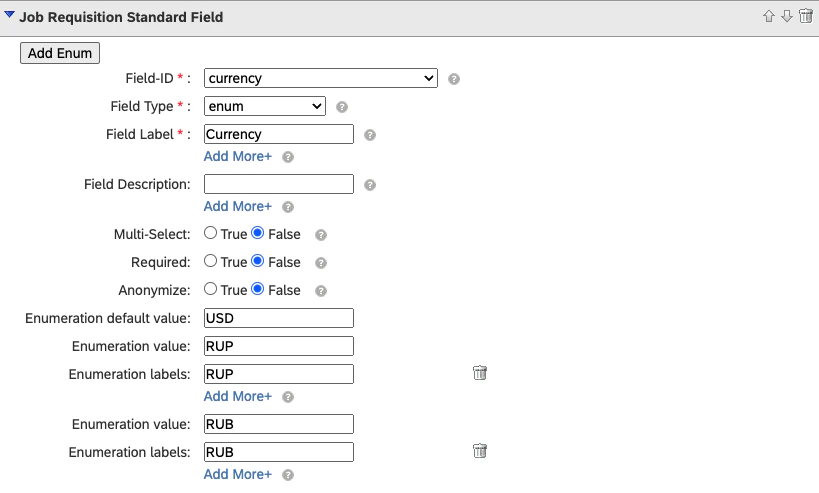Show help for Anonymize
The height and width of the screenshot is (493, 819).
321,291
